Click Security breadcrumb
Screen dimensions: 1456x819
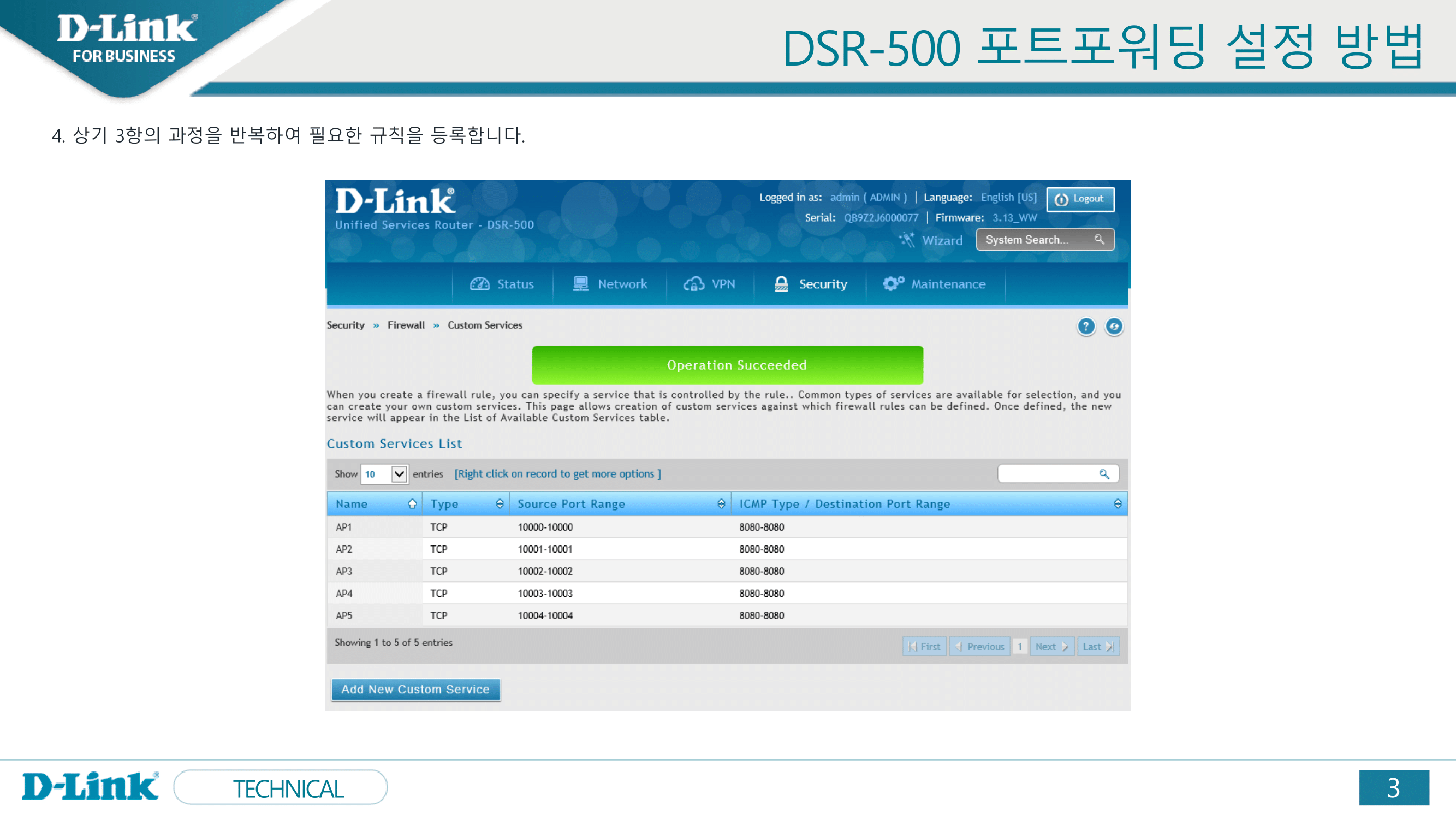coord(346,325)
